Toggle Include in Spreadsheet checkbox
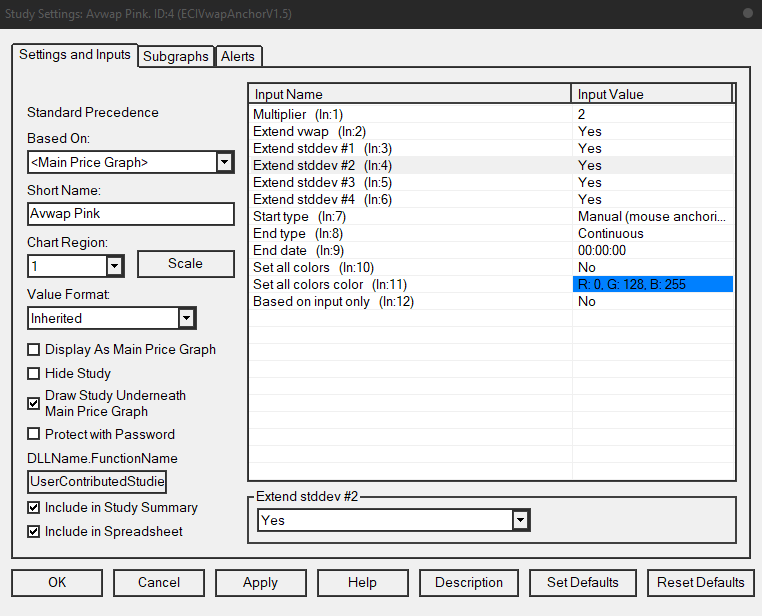762x616 pixels. pos(34,531)
